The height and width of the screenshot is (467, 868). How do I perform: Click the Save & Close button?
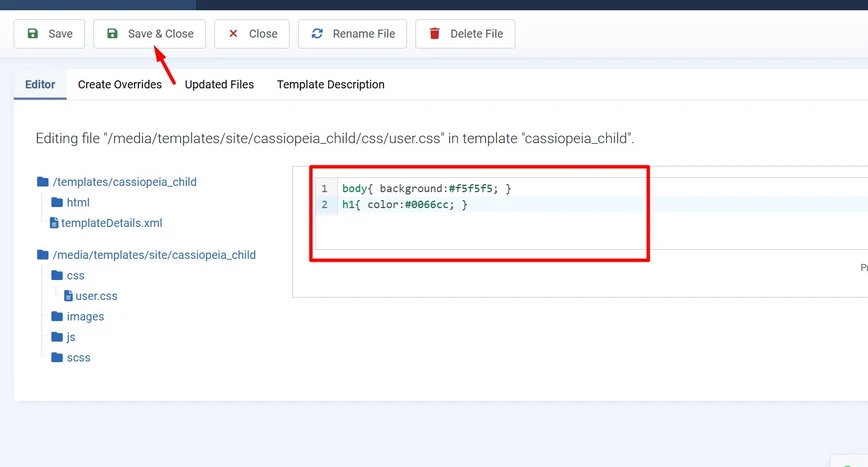point(149,34)
